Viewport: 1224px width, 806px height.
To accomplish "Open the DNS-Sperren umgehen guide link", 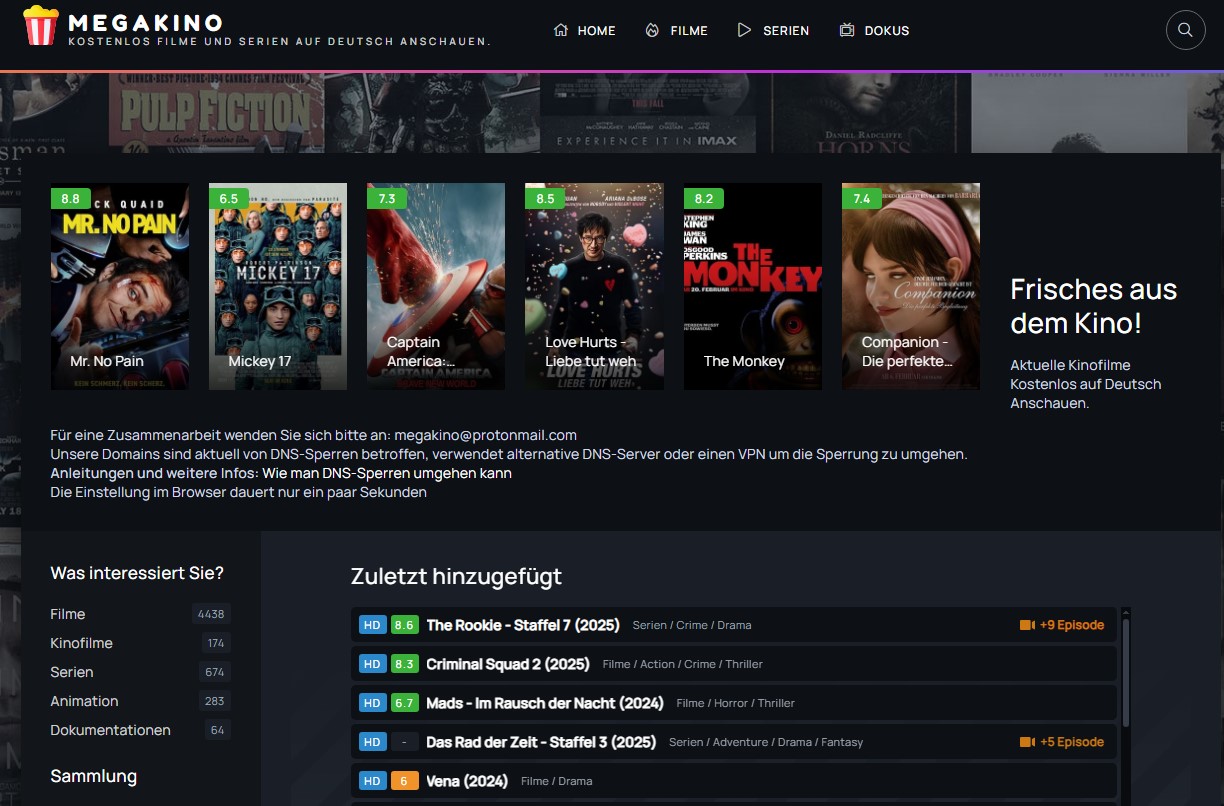I will [x=387, y=473].
